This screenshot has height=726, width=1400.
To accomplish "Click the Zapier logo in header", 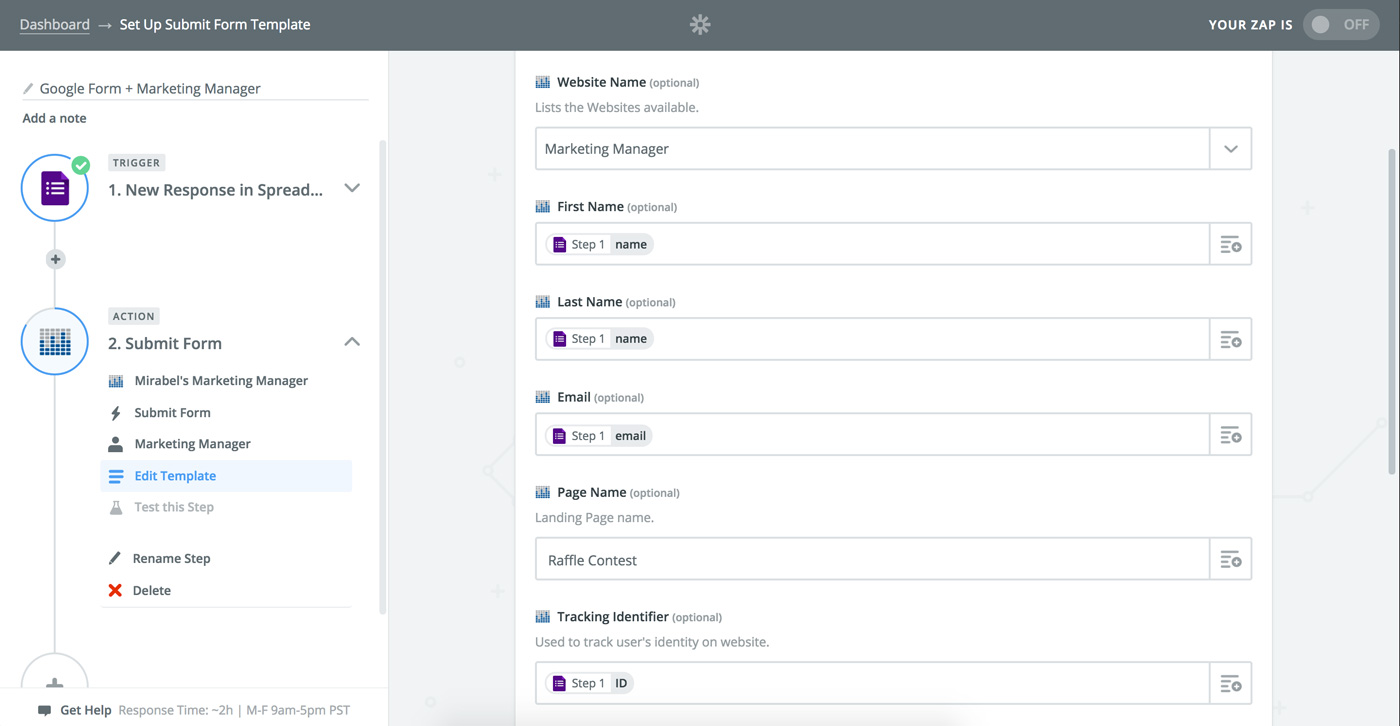I will coord(700,25).
